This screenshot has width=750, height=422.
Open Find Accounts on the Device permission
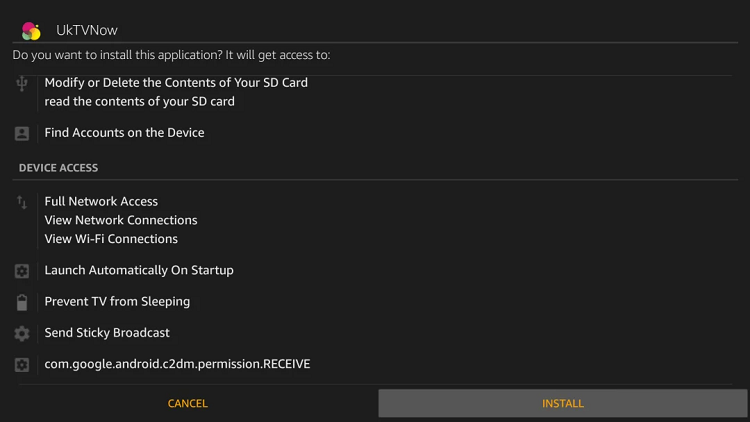point(124,133)
